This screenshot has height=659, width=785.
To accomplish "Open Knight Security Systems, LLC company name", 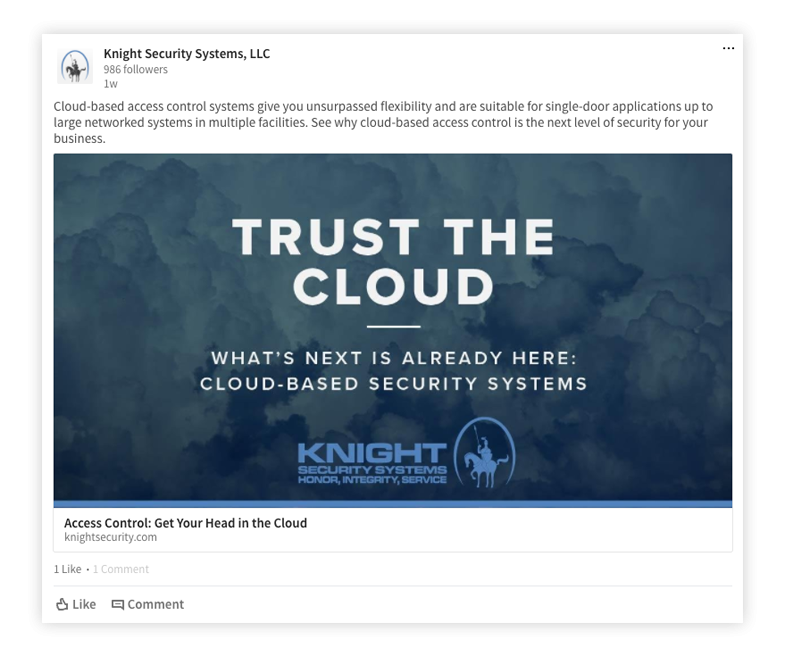I will point(187,54).
